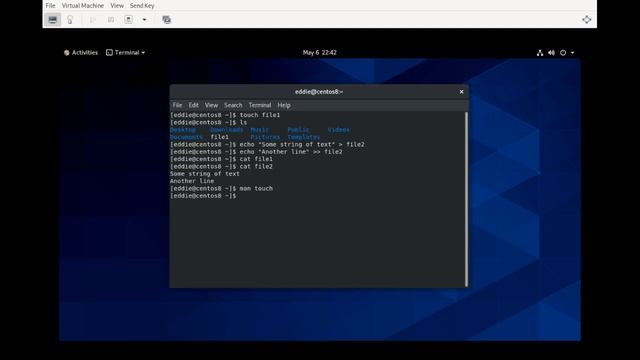Open the Send Key menu
Screen dimensions: 640x360
[x=142, y=6]
